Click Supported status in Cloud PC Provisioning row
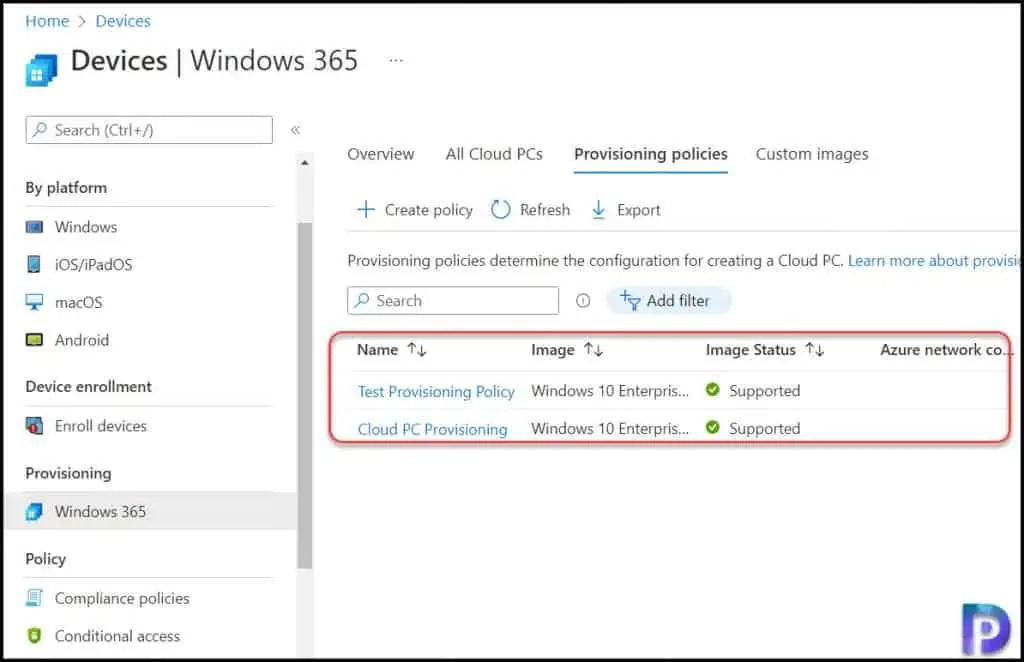 765,428
